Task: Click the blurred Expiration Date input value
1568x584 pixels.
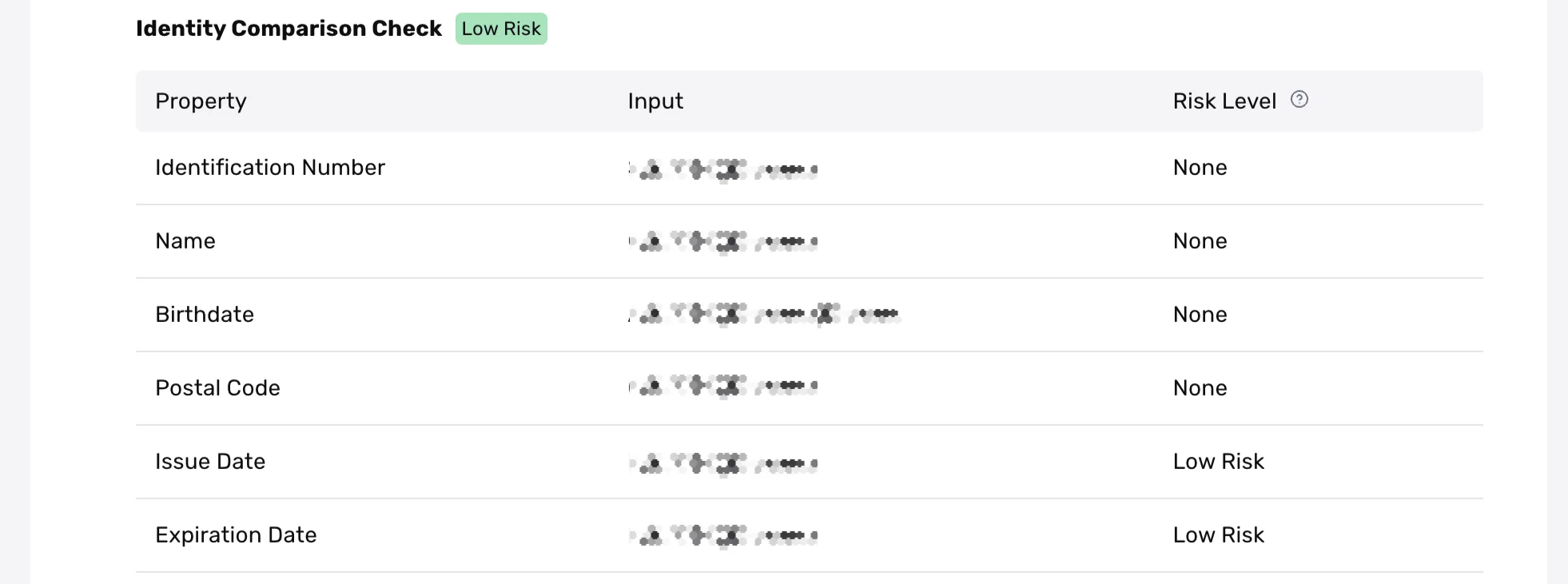Action: (723, 535)
